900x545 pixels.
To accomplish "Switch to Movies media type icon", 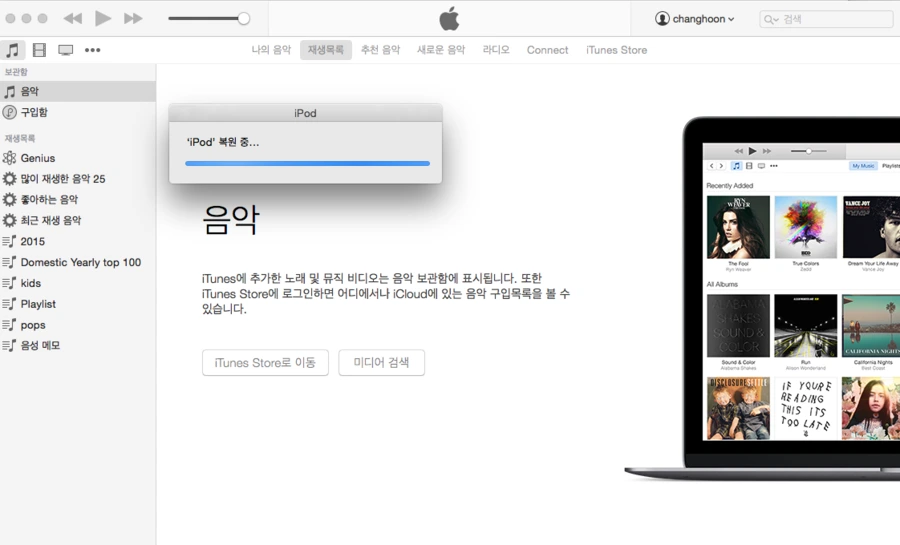I will tap(39, 50).
